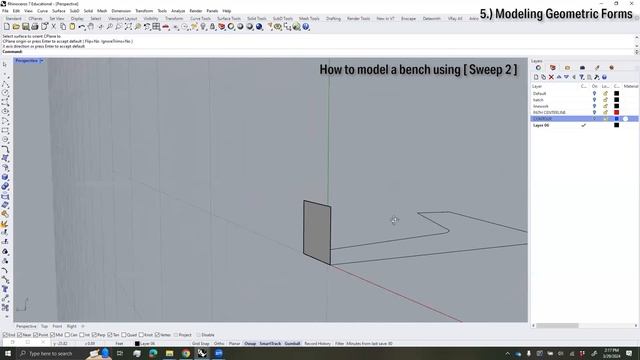Click the Cut scissors icon
The image size is (640, 360).
pos(53,27)
